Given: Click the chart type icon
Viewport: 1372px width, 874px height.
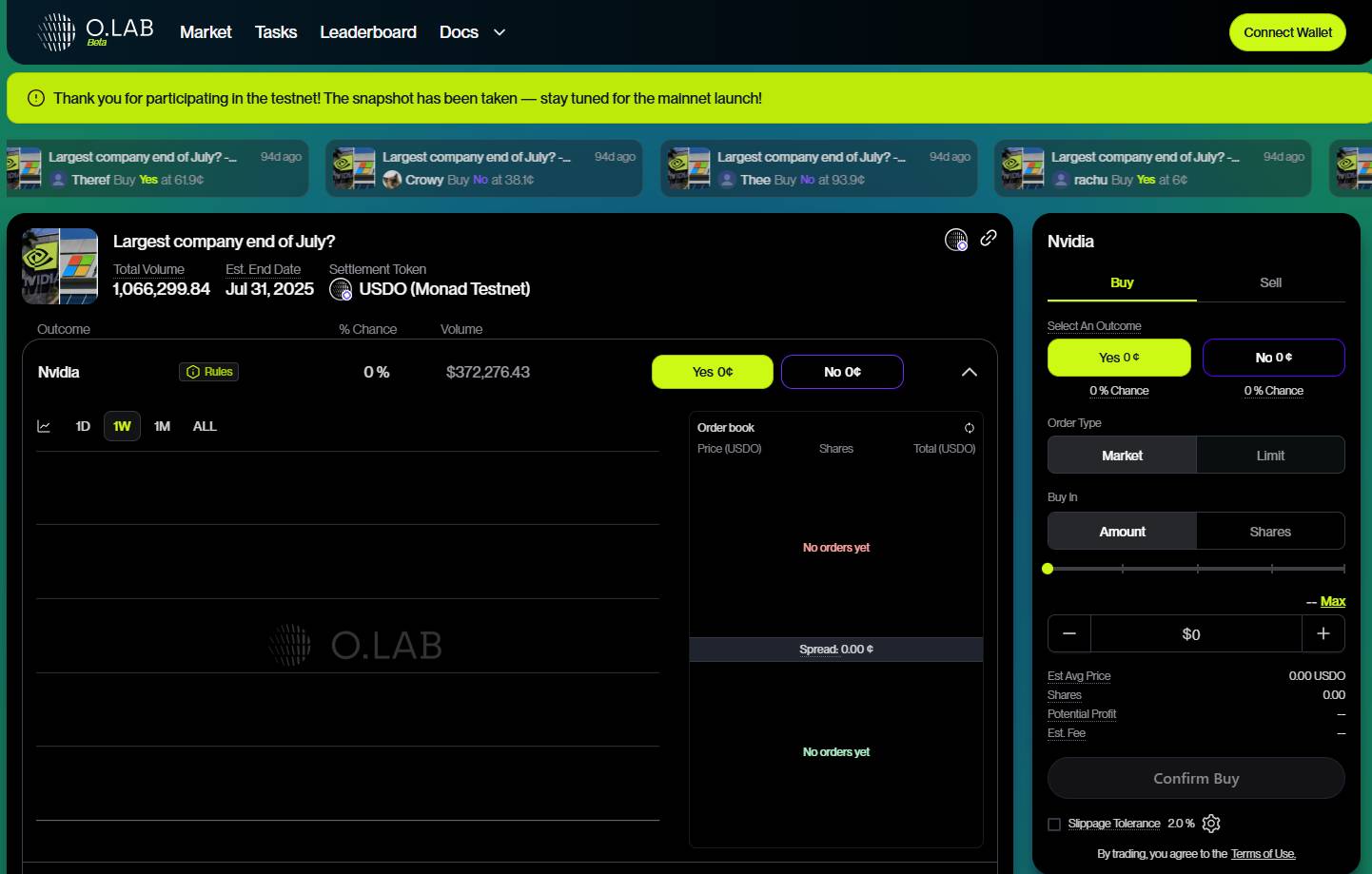Looking at the screenshot, I should 44,426.
